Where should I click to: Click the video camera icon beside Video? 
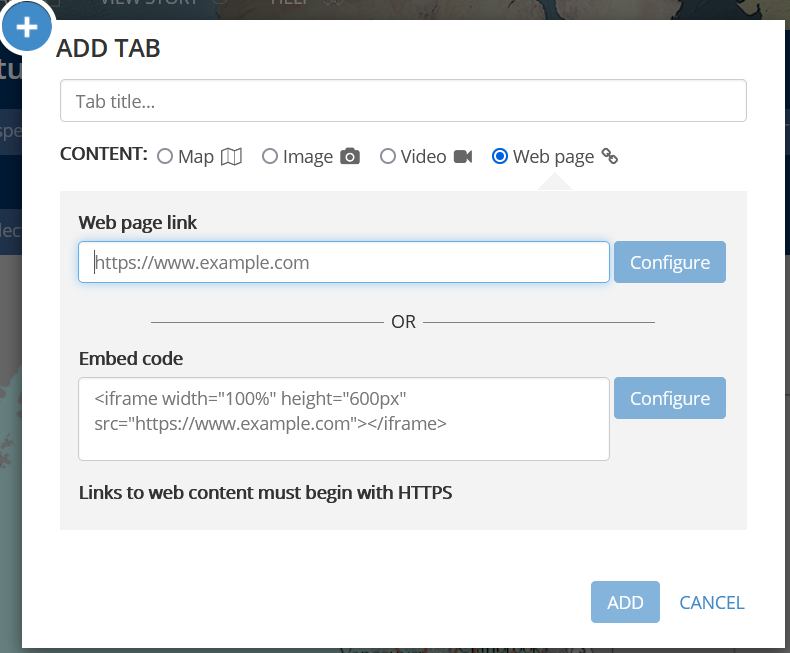463,157
